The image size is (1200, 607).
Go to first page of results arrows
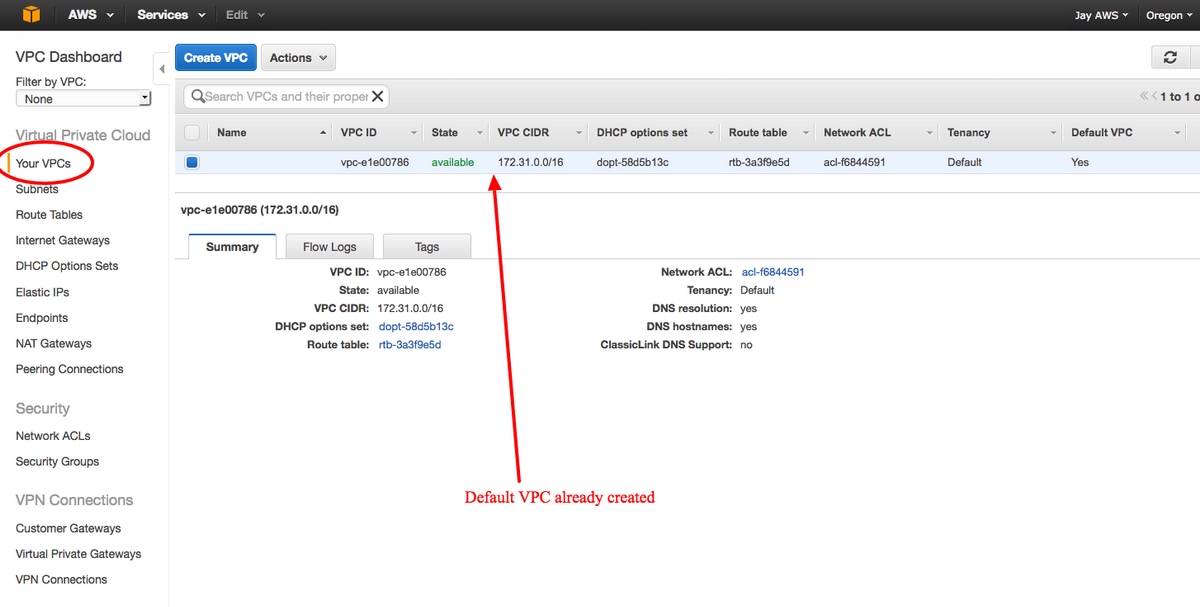click(1143, 97)
